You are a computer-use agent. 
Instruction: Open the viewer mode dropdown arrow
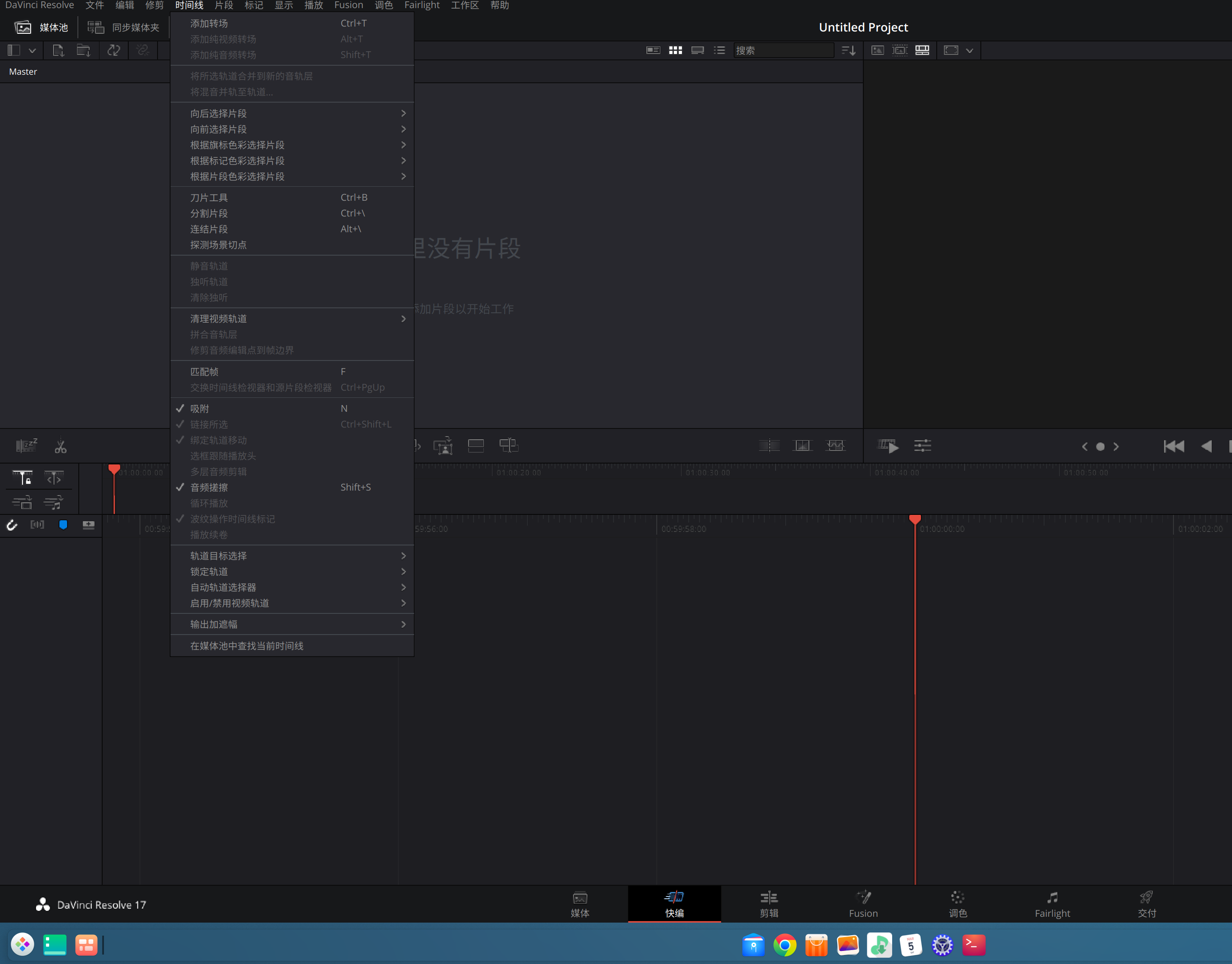(969, 51)
